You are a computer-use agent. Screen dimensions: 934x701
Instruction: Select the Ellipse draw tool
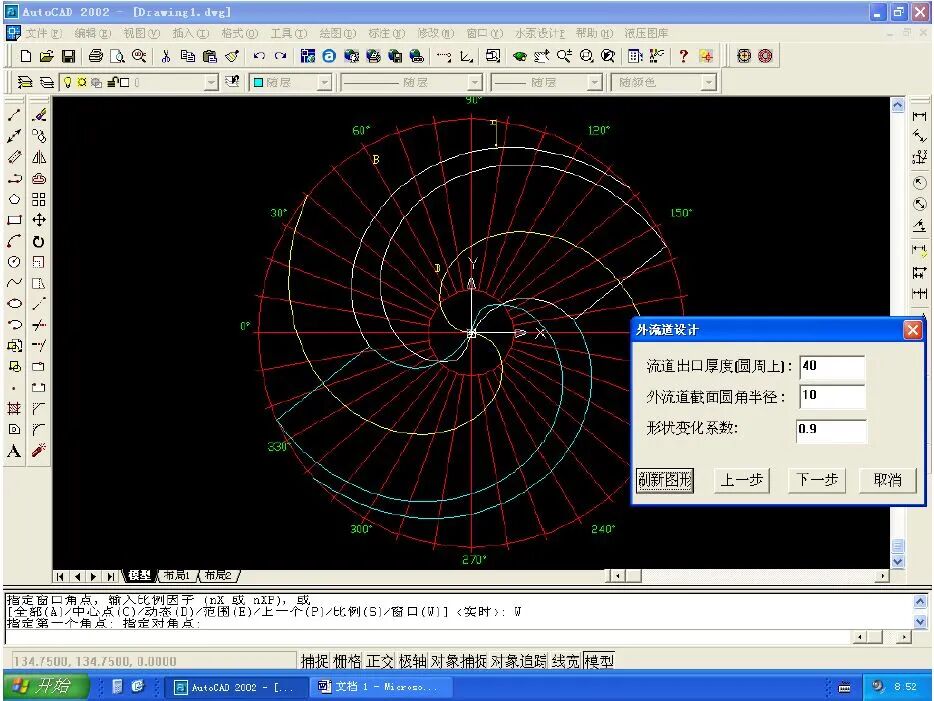tap(14, 304)
